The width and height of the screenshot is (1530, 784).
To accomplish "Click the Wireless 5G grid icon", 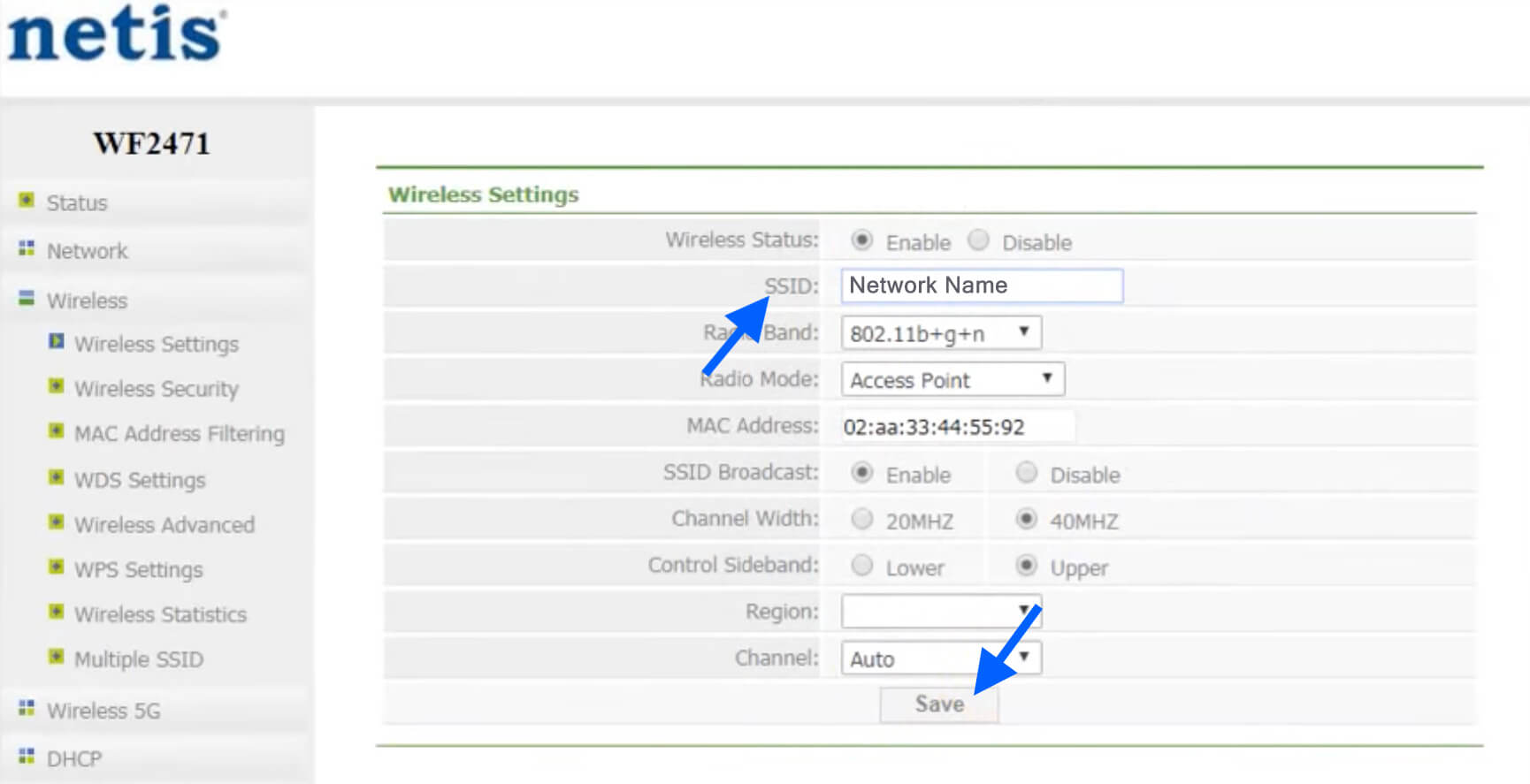I will coord(27,709).
